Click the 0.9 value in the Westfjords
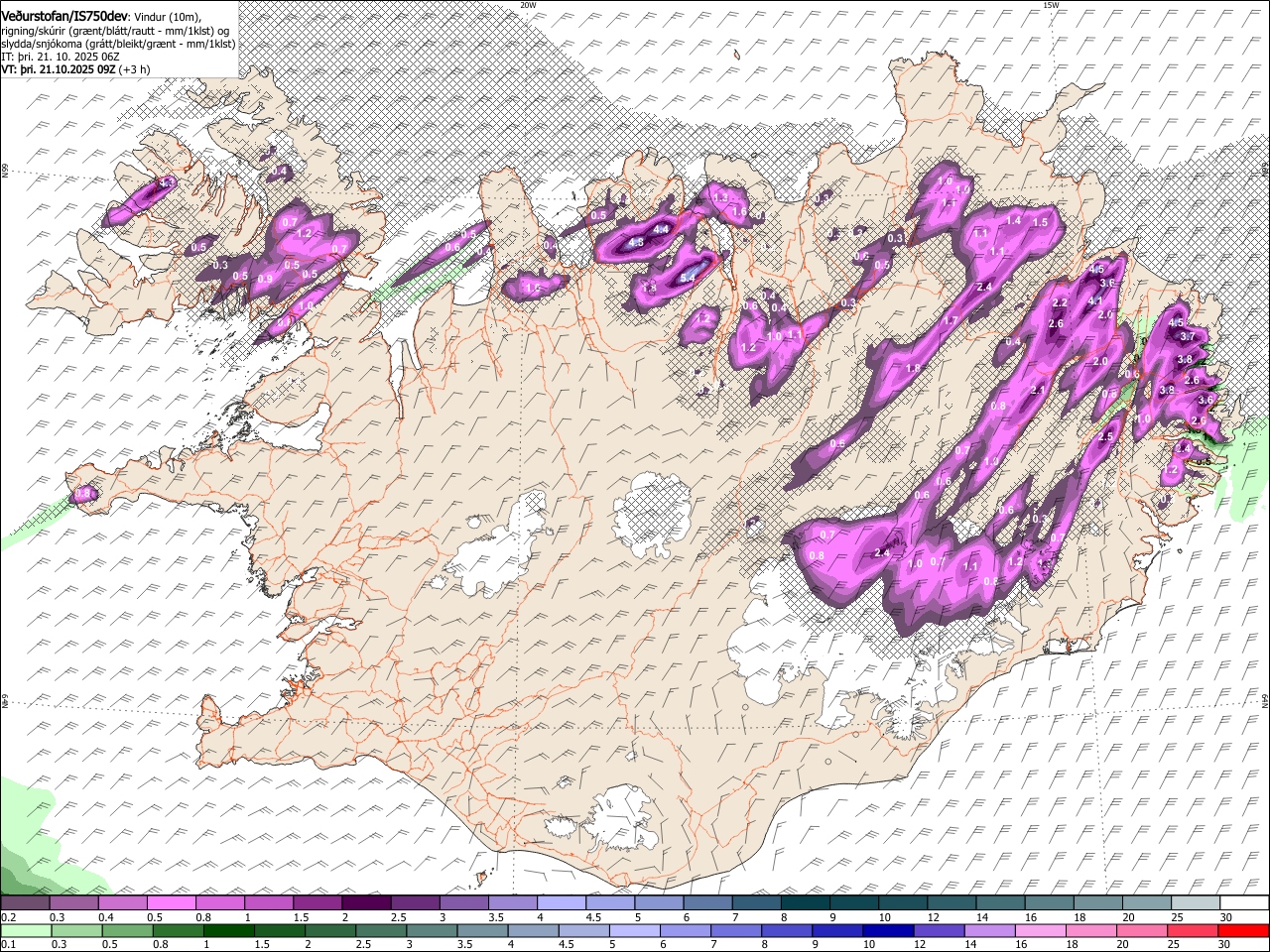This screenshot has height=952, width=1270. point(265,280)
